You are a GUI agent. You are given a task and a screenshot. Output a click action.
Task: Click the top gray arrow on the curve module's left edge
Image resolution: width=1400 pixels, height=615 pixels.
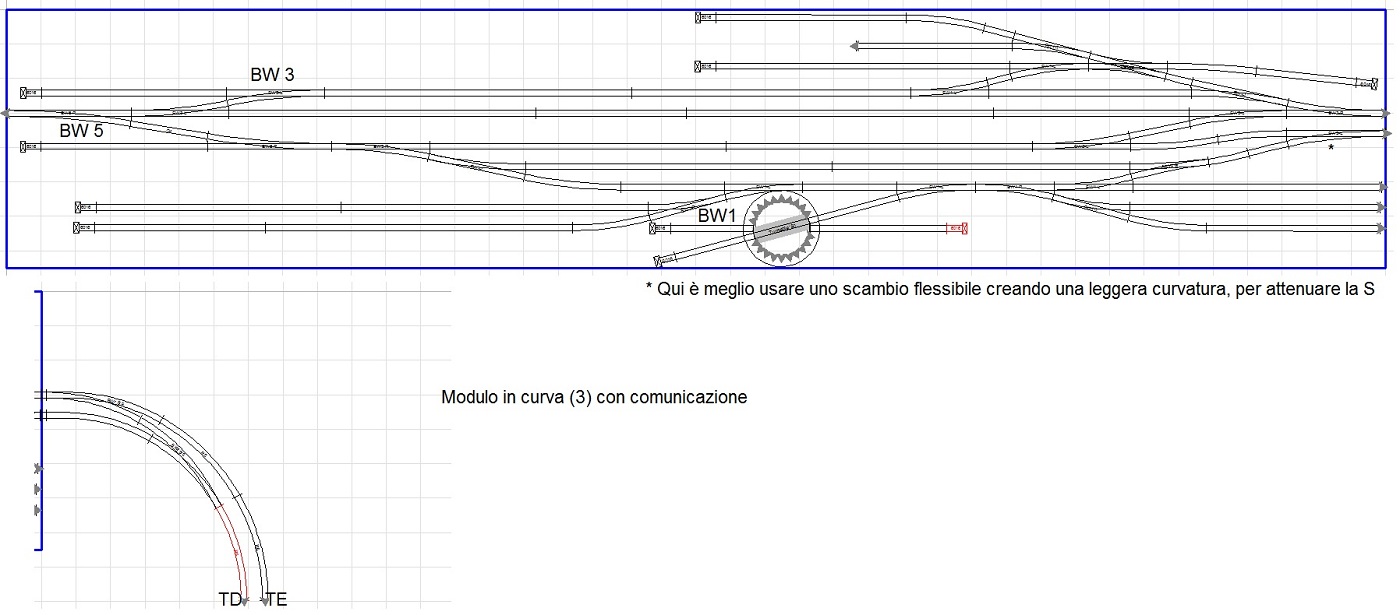click(38, 468)
